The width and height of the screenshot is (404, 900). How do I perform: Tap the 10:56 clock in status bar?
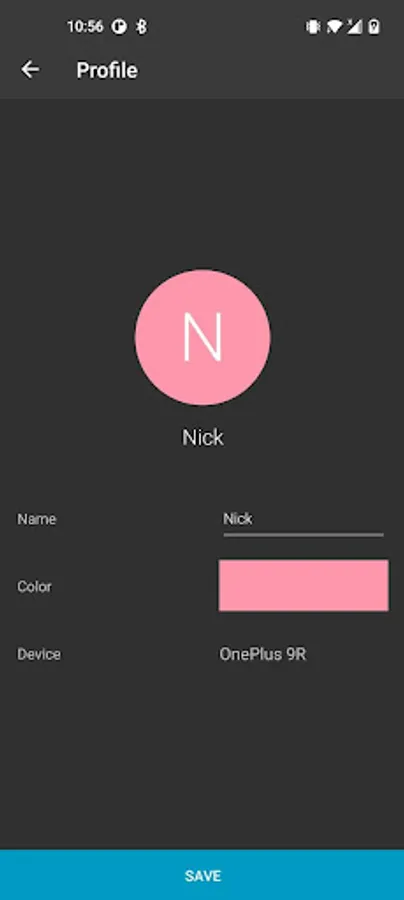[x=85, y=26]
